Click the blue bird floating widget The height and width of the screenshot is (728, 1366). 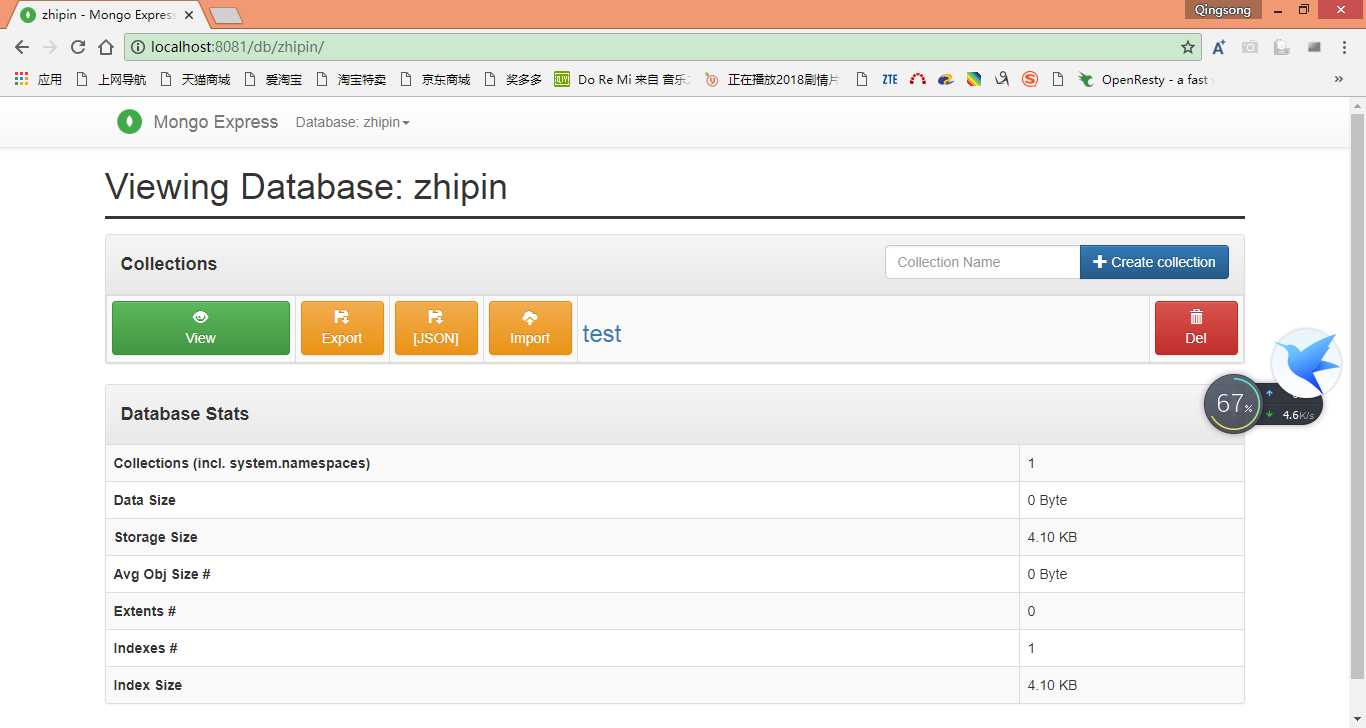pyautogui.click(x=1307, y=364)
